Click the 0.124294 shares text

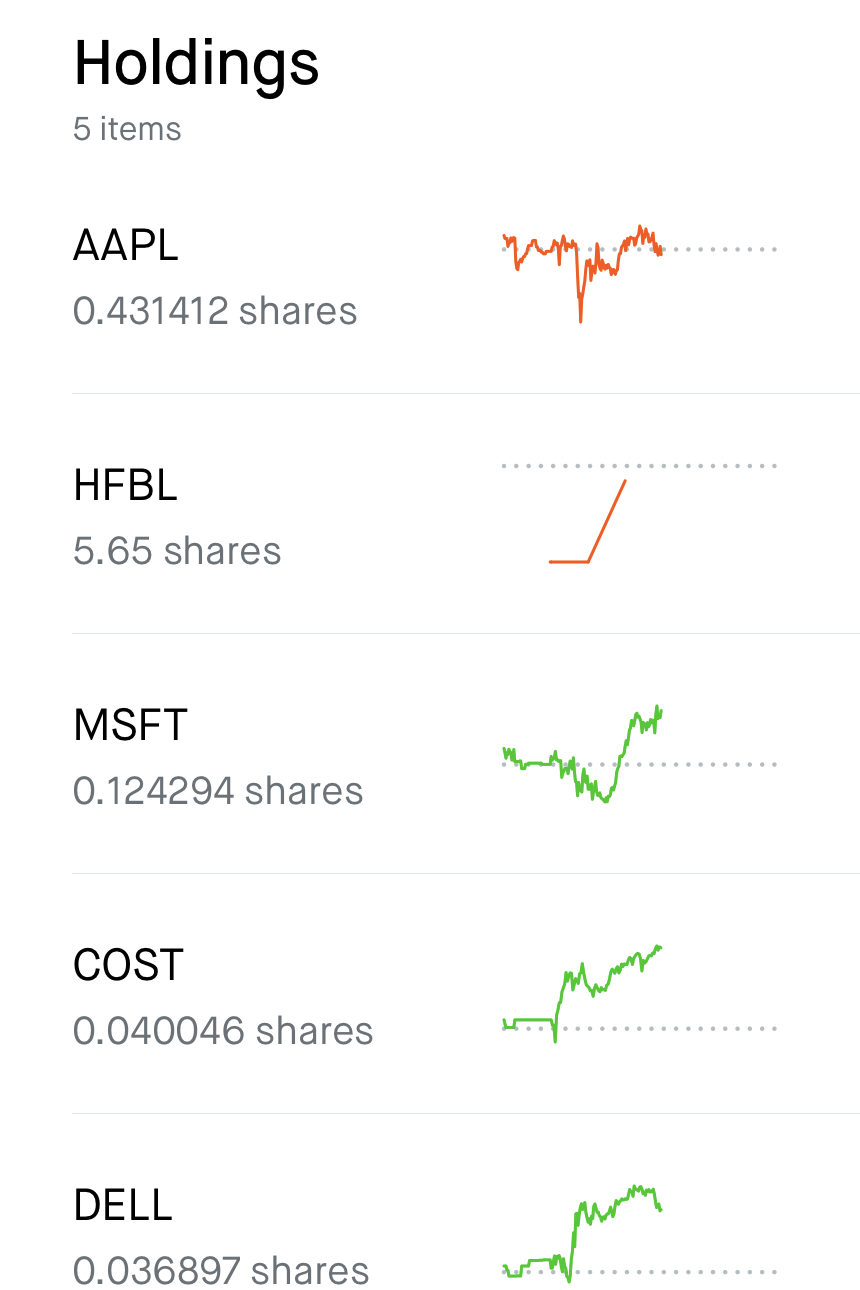218,791
